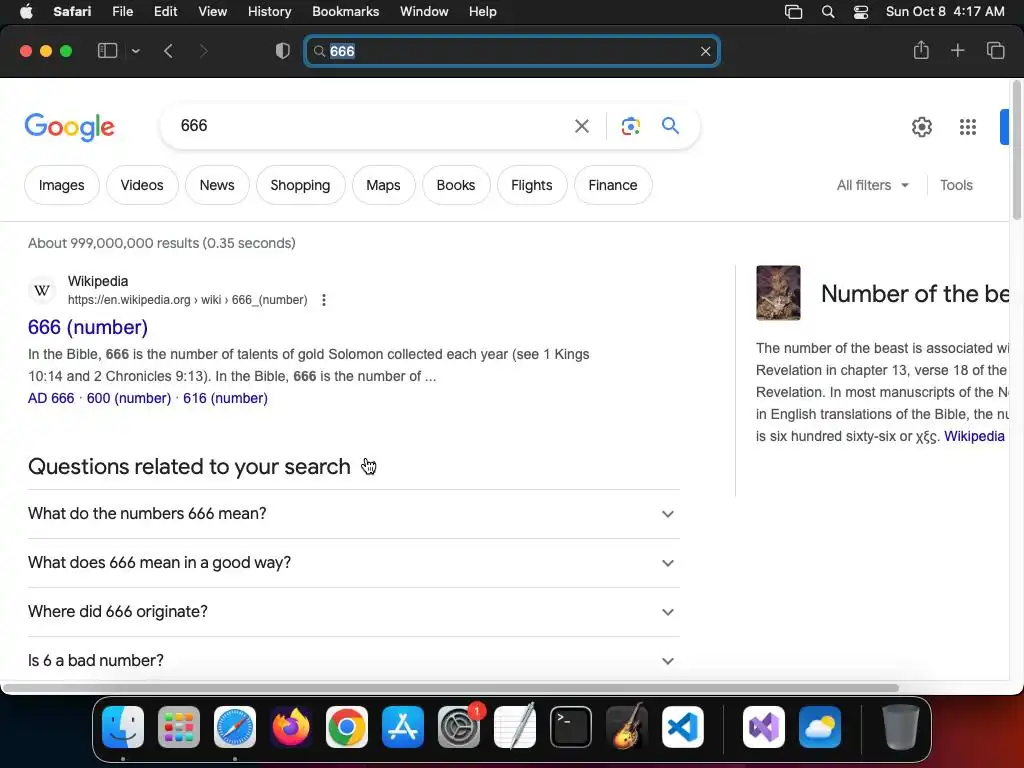The width and height of the screenshot is (1024, 768).
Task: Open the Google apps grid
Action: pyautogui.click(x=968, y=127)
